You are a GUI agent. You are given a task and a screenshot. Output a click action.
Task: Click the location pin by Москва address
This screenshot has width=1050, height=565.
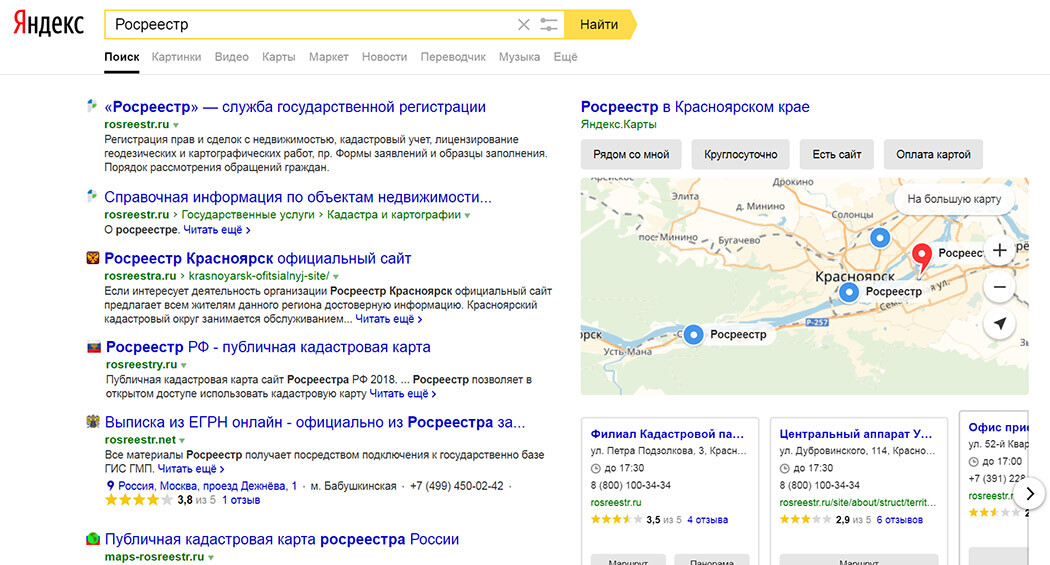tap(110, 486)
